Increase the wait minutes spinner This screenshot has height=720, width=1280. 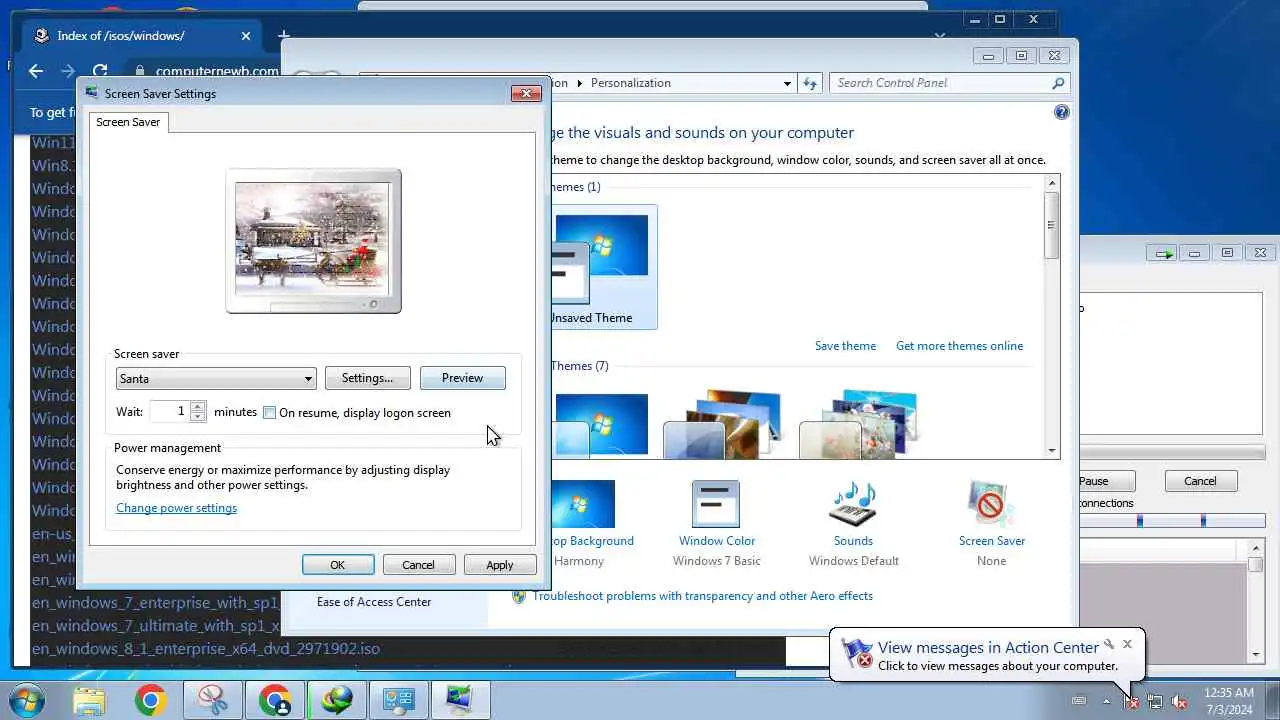click(198, 407)
